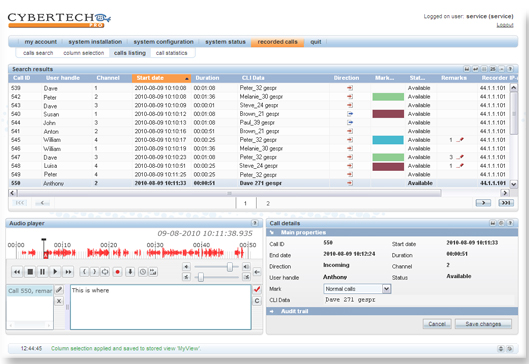Open help icon in Audio player header
This screenshot has height=364, width=529.
coord(255,223)
